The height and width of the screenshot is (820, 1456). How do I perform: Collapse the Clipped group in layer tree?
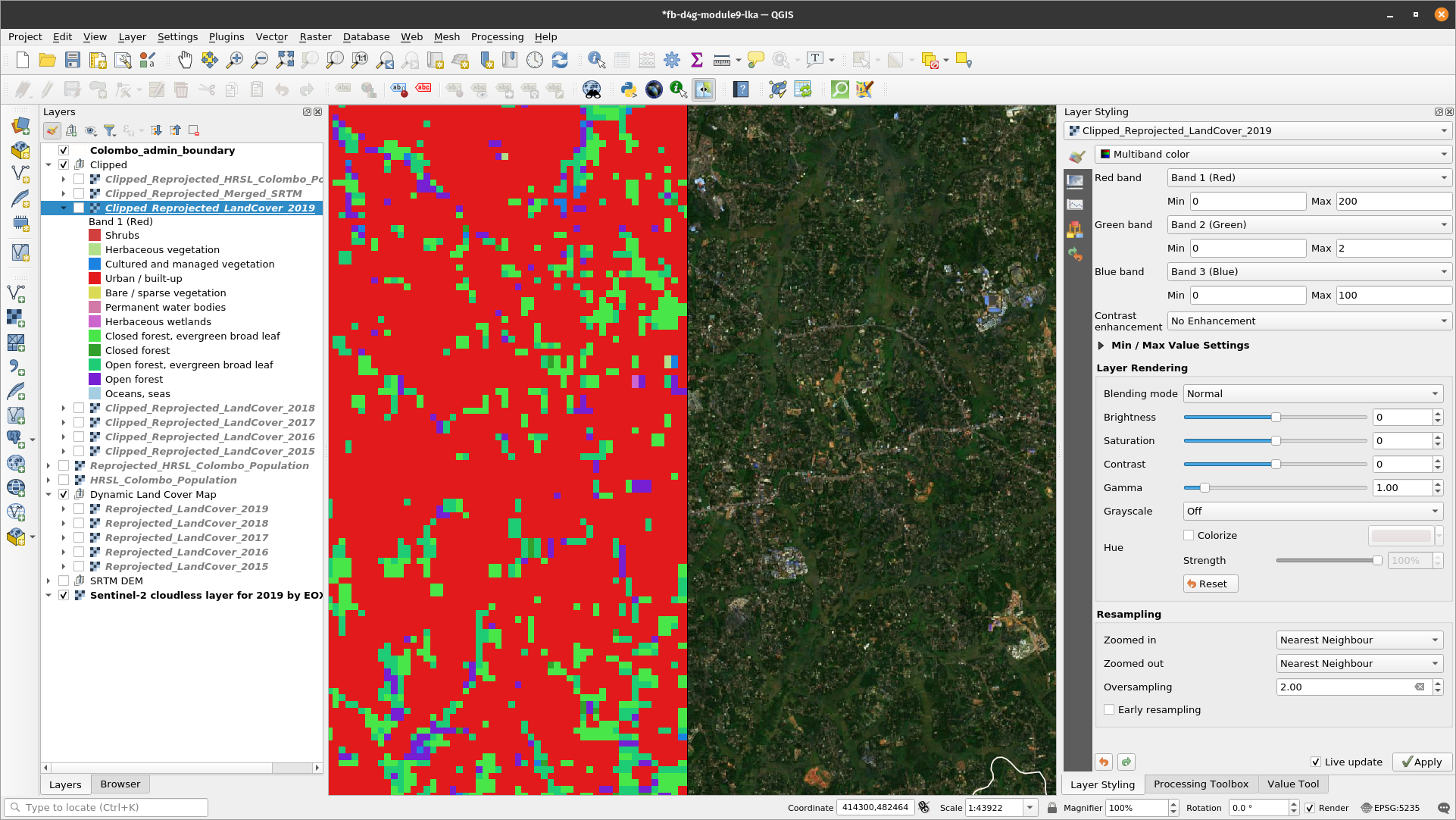click(x=48, y=165)
